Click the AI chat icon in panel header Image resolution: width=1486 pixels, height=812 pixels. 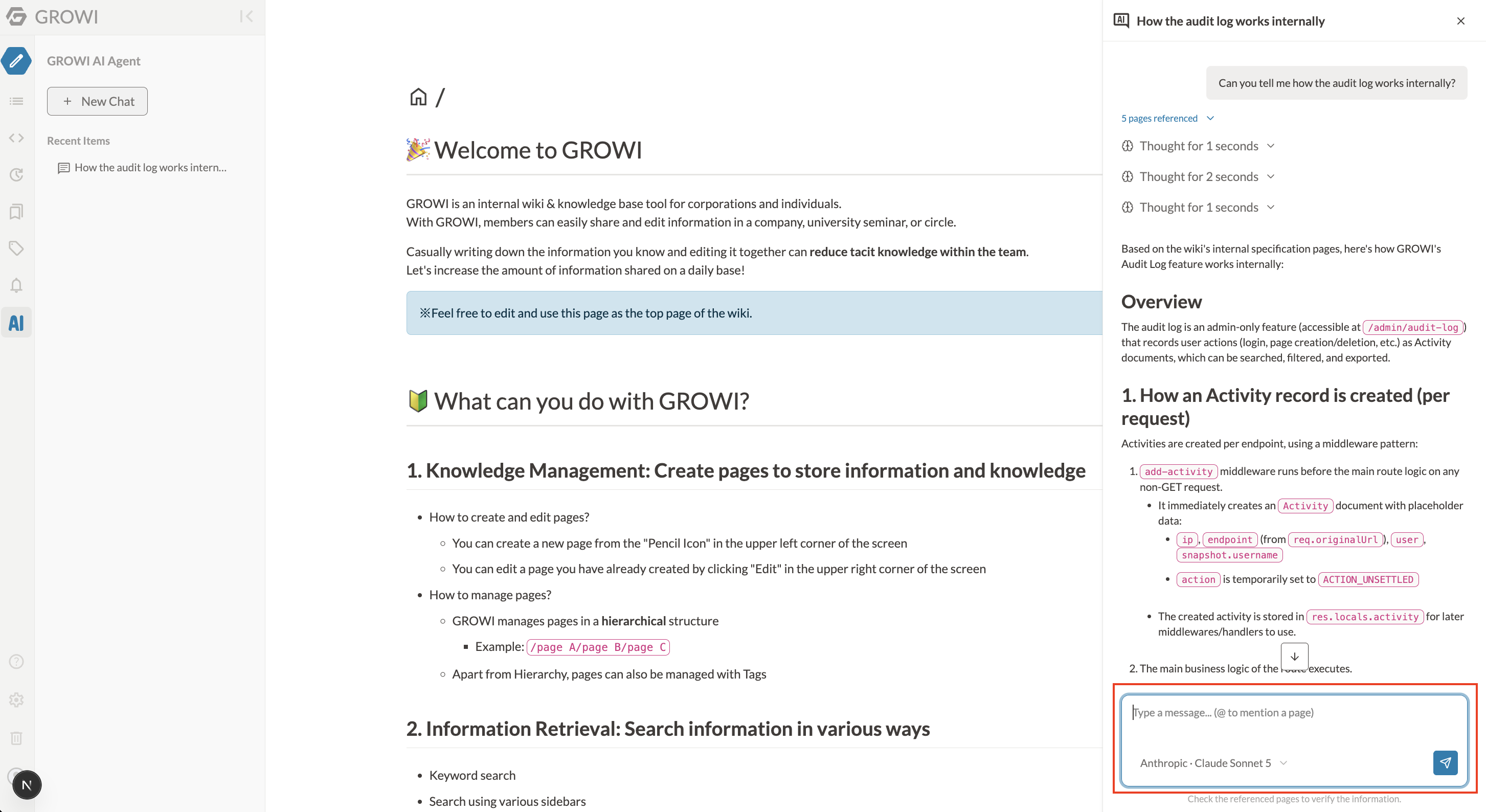(1121, 21)
